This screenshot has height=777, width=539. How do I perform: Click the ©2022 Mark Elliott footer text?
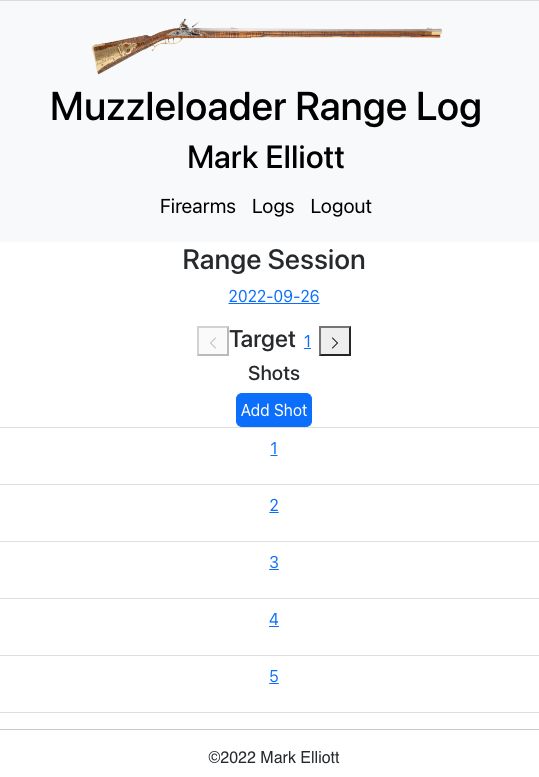tap(274, 757)
